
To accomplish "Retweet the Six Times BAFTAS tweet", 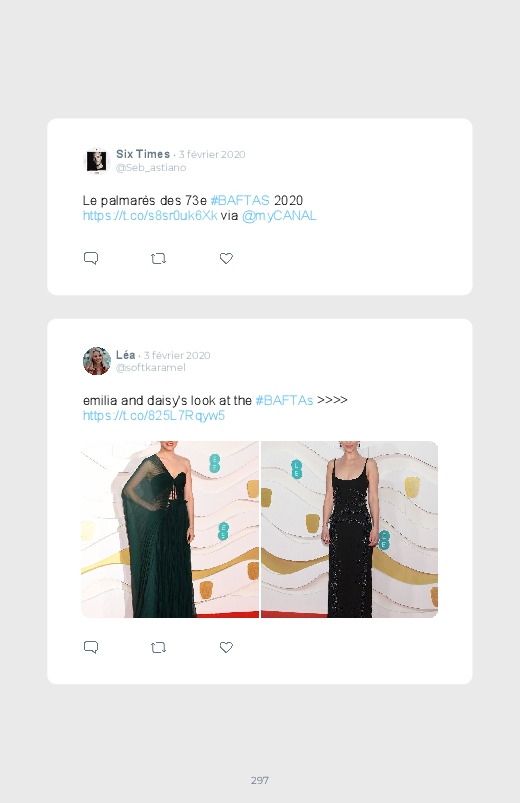I will 158,259.
